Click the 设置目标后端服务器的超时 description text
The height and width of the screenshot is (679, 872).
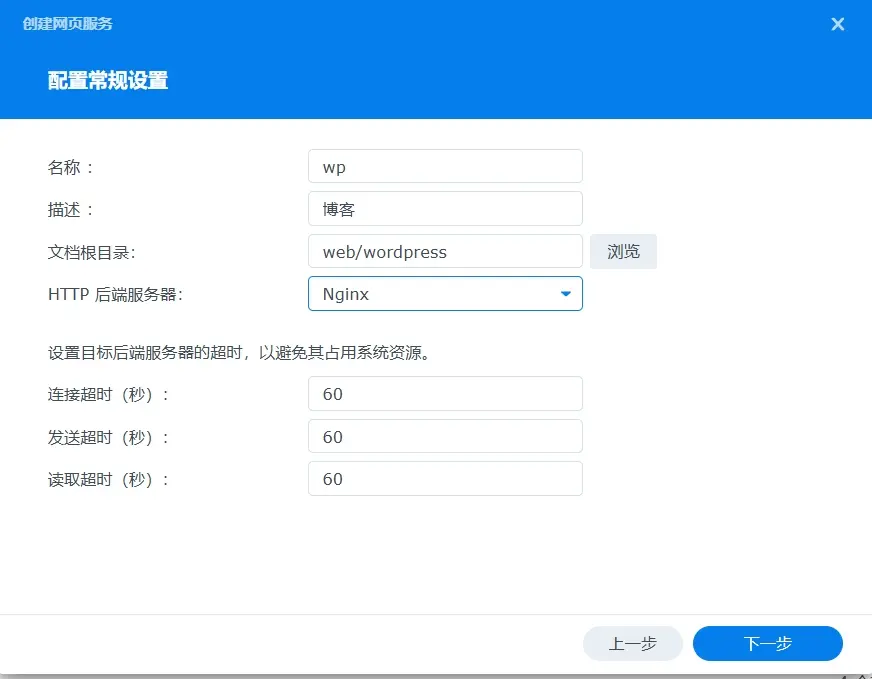pyautogui.click(x=239, y=353)
